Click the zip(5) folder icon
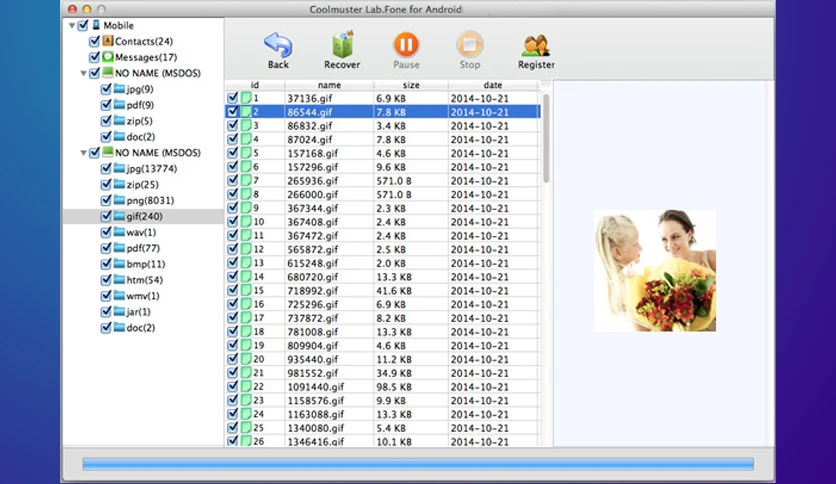Image resolution: width=836 pixels, height=484 pixels. click(x=119, y=120)
